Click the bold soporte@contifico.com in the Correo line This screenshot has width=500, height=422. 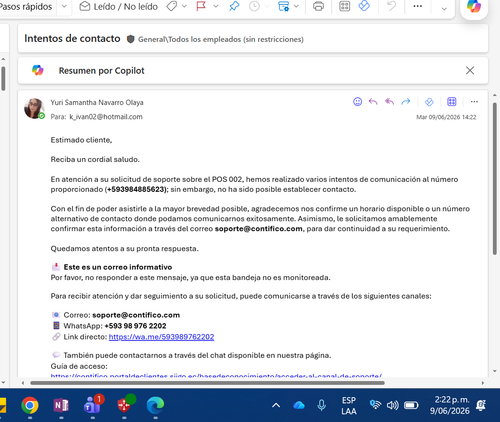[136, 315]
